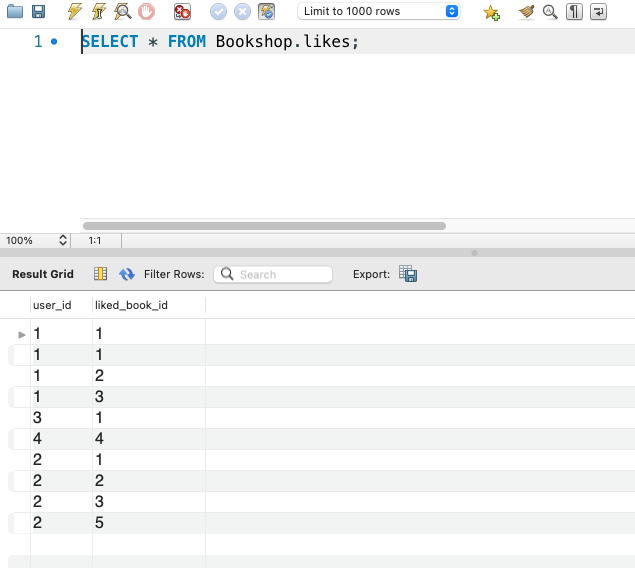635x568 pixels.
Task: Select the liked_book_id cell with value 4
Action: click(x=149, y=438)
